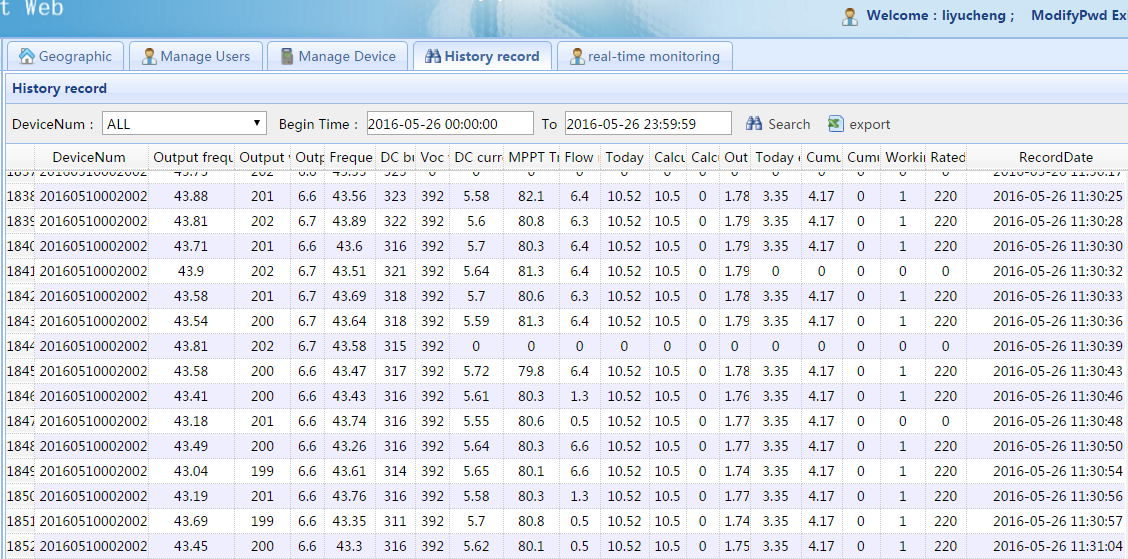Select record date 2016-05-26 11:31:04
The height and width of the screenshot is (559, 1128).
click(x=1058, y=545)
